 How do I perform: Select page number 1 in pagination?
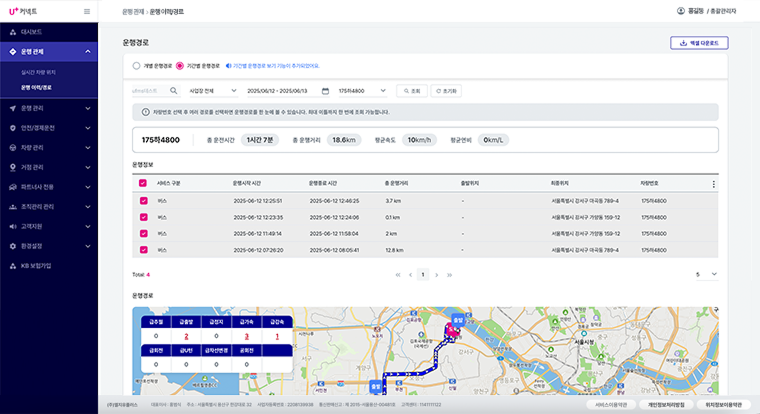tap(423, 275)
